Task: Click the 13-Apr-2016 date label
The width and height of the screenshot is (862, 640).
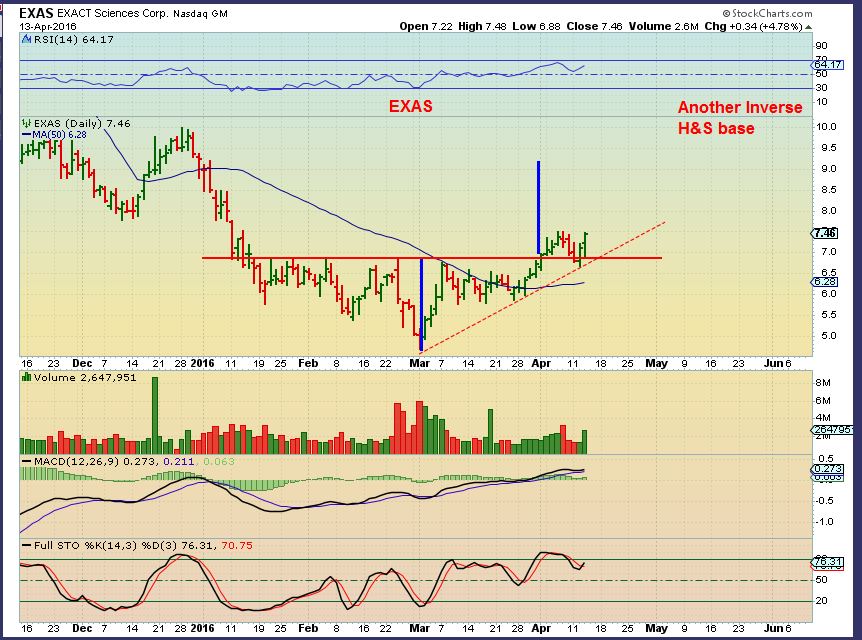Action: coord(48,26)
